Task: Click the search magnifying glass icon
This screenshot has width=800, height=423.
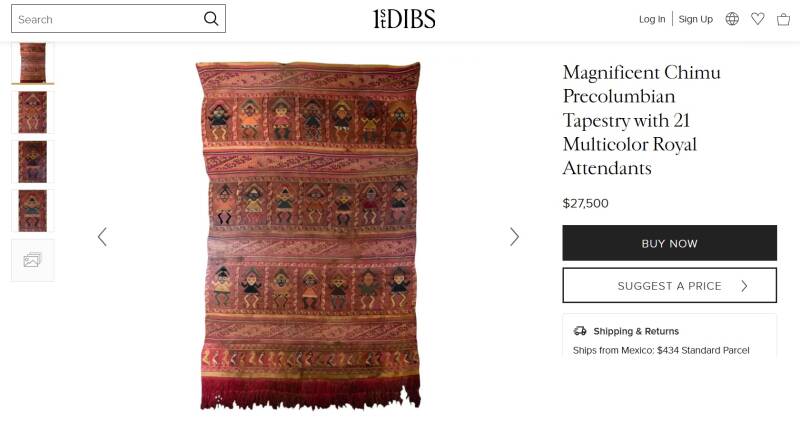Action: 211,19
